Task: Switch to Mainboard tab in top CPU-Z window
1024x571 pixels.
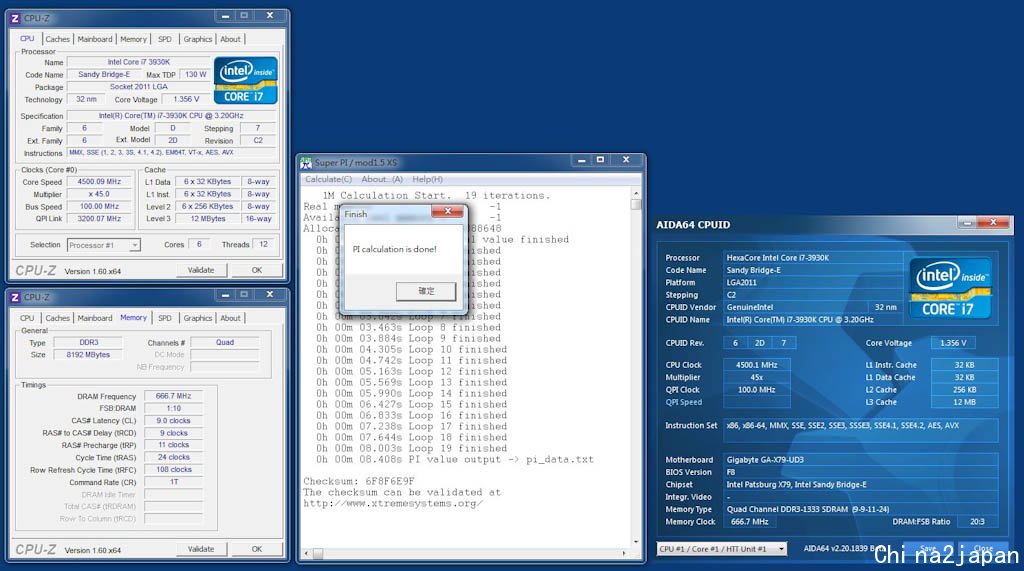Action: tap(95, 39)
